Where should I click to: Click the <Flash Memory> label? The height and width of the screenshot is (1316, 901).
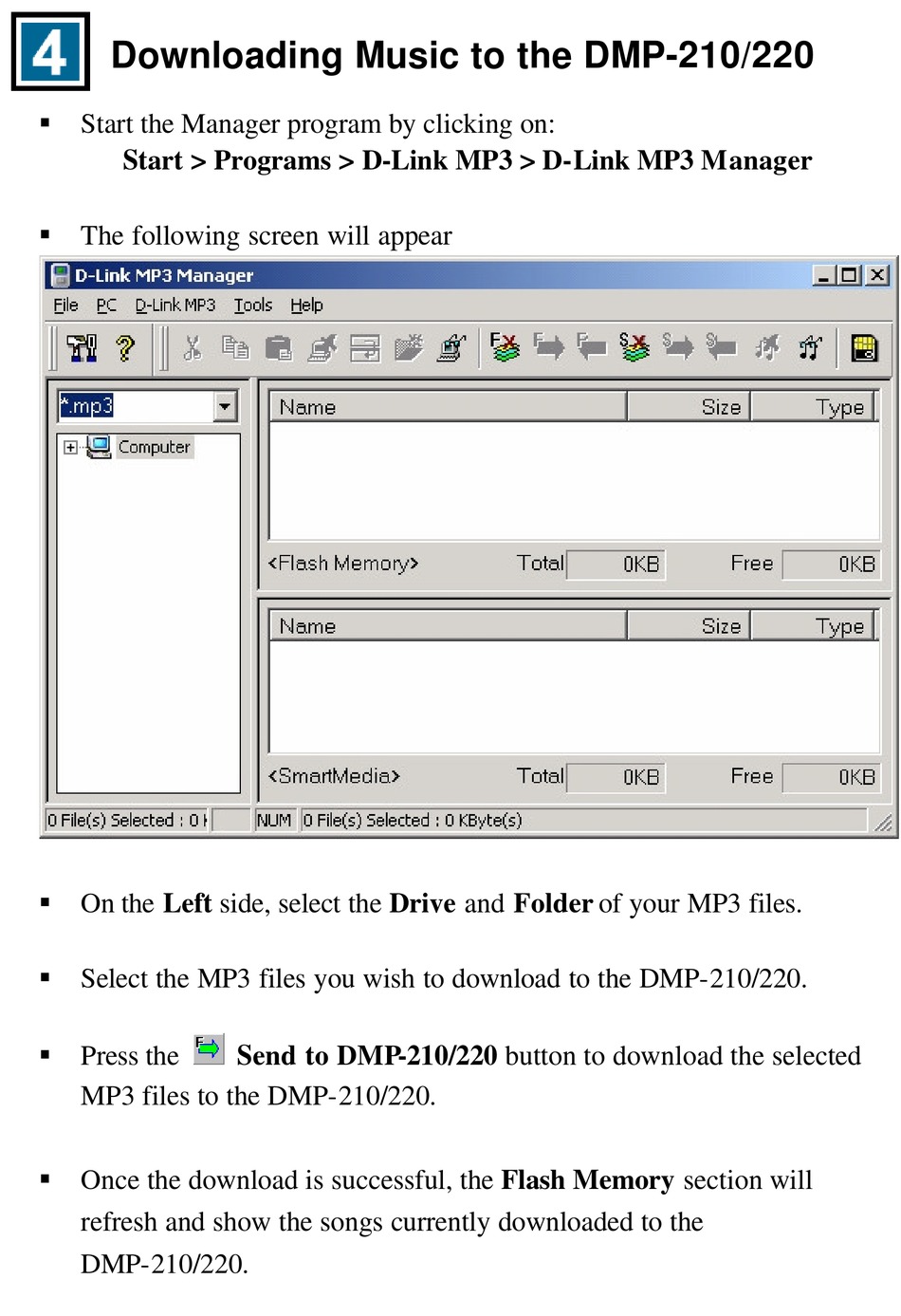pyautogui.click(x=343, y=564)
